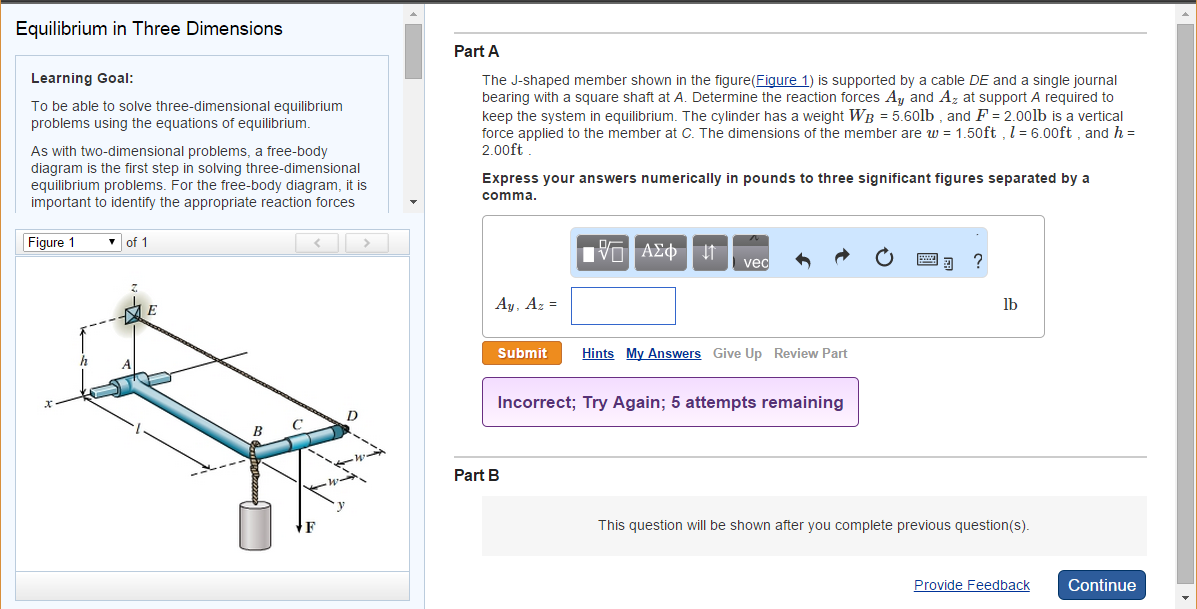Open help using the question mark icon
Viewport: 1197px width, 609px height.
click(x=977, y=258)
